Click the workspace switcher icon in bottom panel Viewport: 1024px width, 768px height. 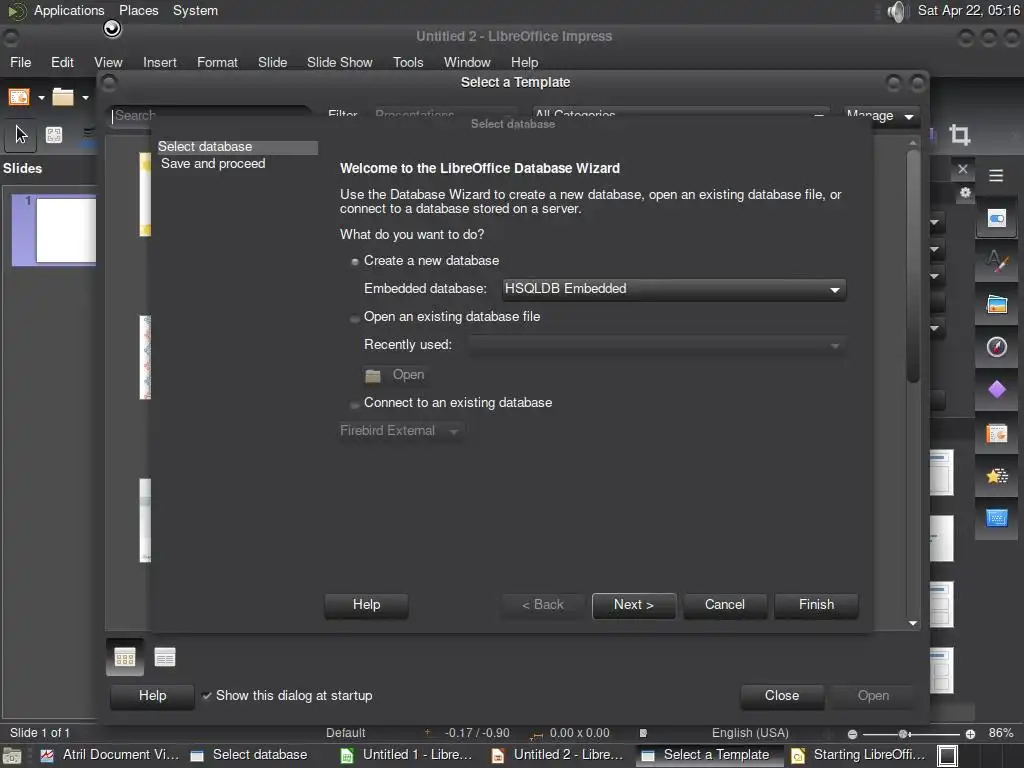click(x=947, y=756)
